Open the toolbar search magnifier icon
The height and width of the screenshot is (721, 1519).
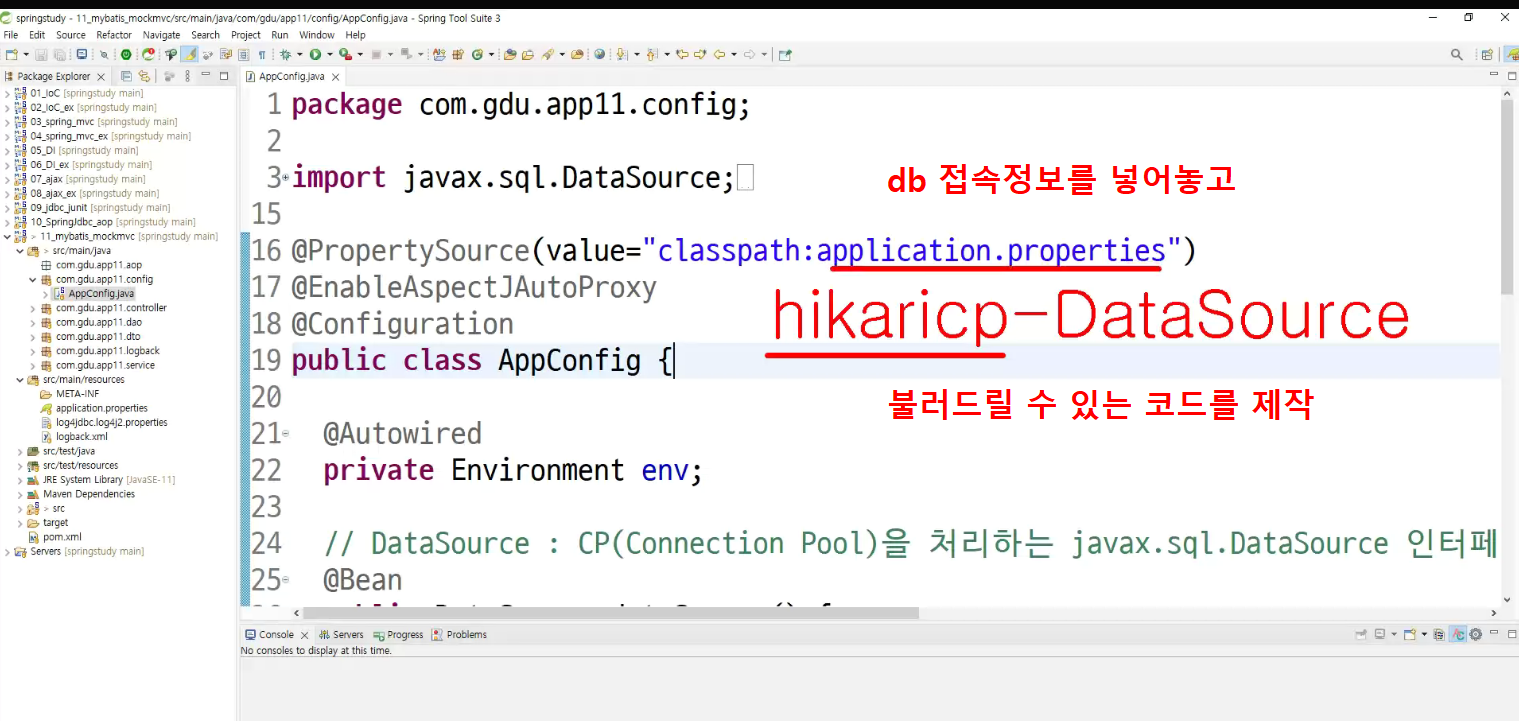click(x=1457, y=54)
